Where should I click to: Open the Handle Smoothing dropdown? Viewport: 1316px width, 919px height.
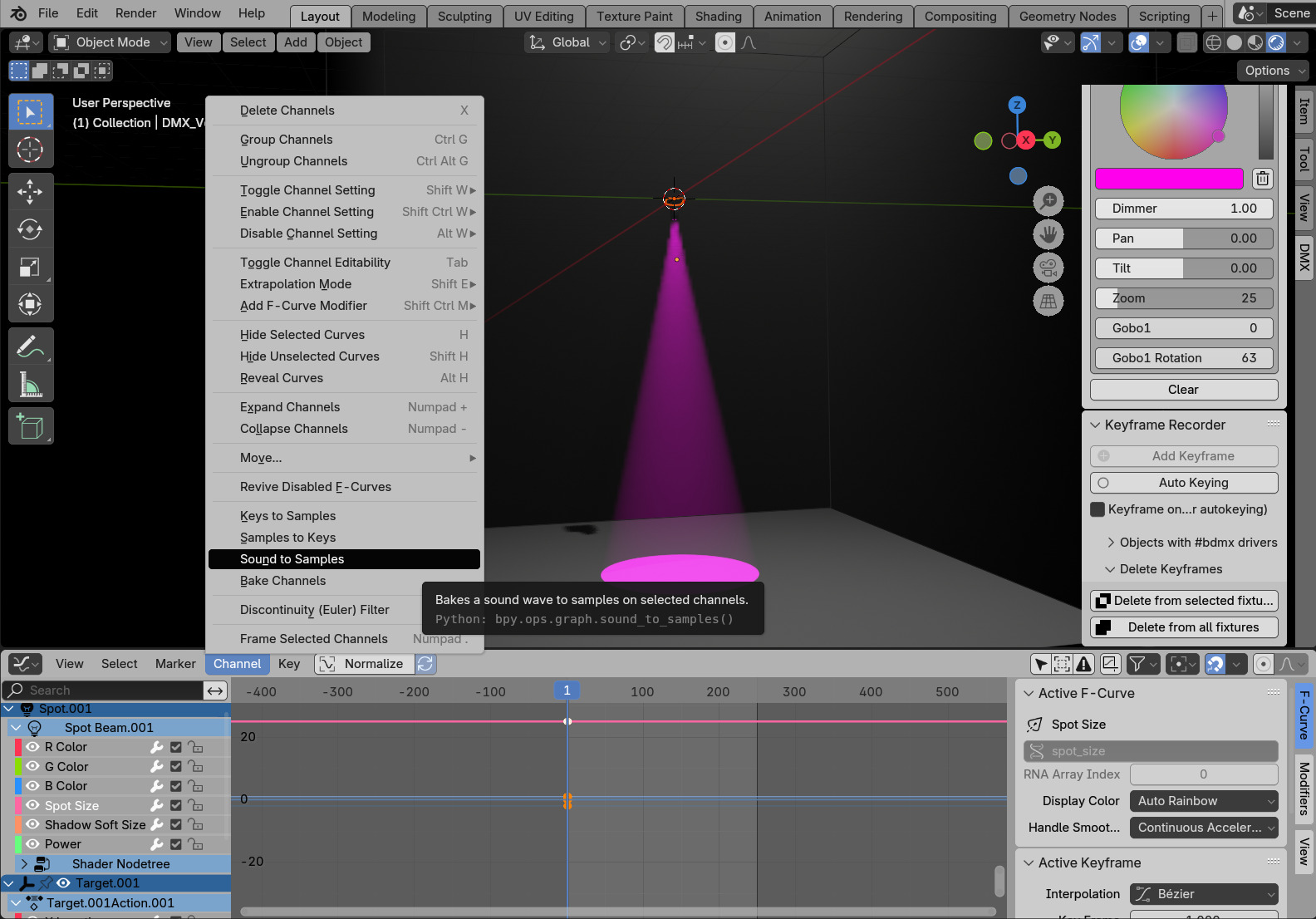[x=1204, y=828]
